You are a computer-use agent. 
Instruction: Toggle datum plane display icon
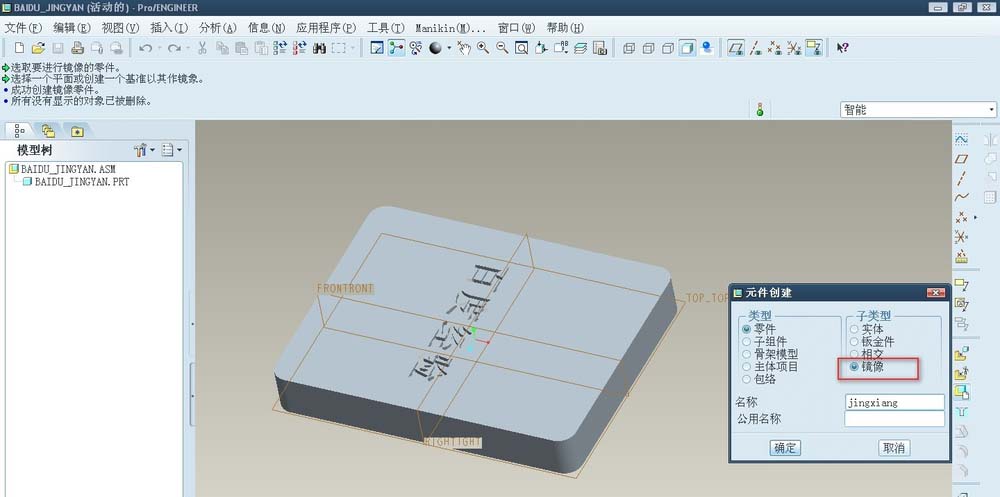736,48
